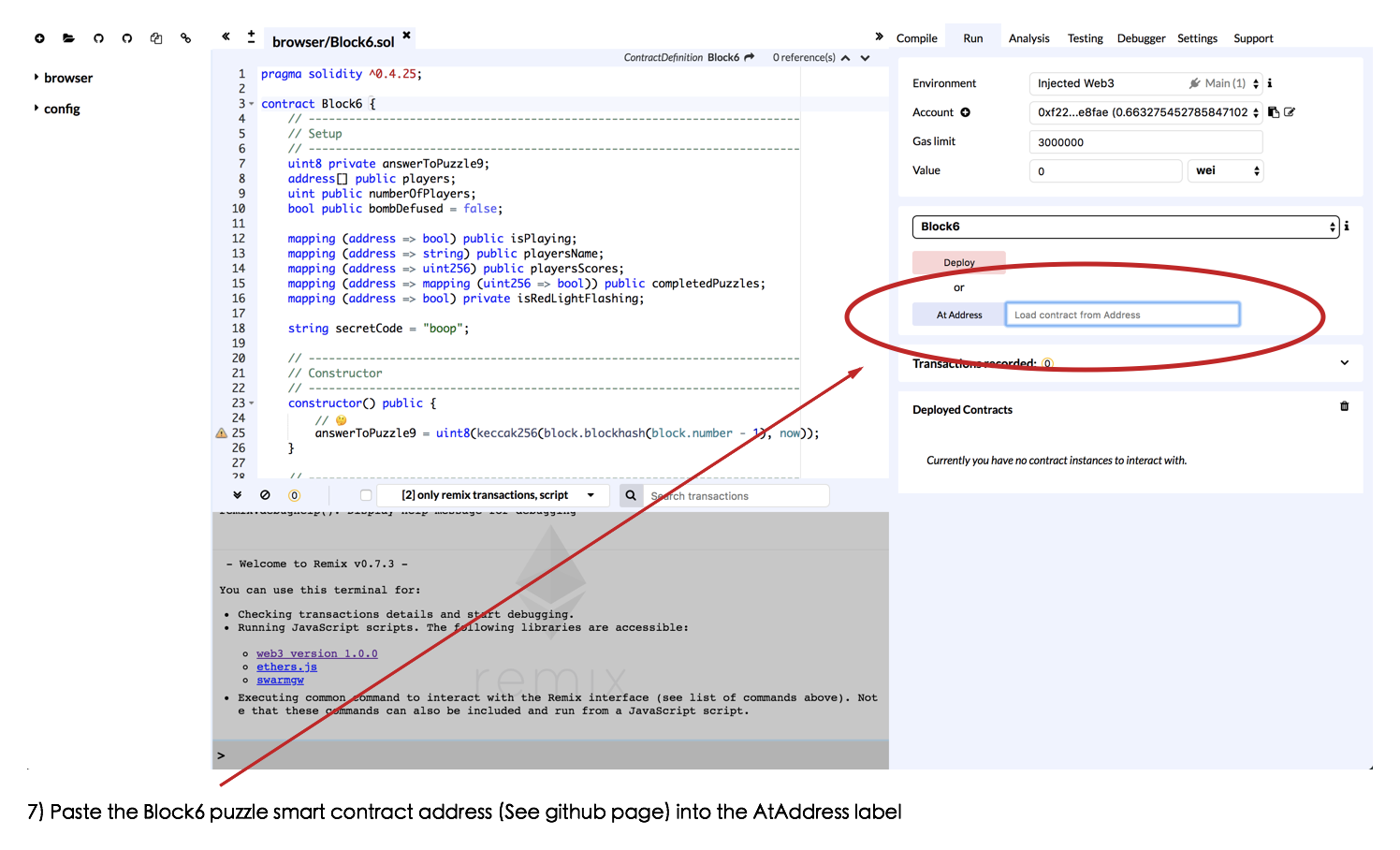Expand the browser folder
The height and width of the screenshot is (850, 1400).
[x=36, y=77]
